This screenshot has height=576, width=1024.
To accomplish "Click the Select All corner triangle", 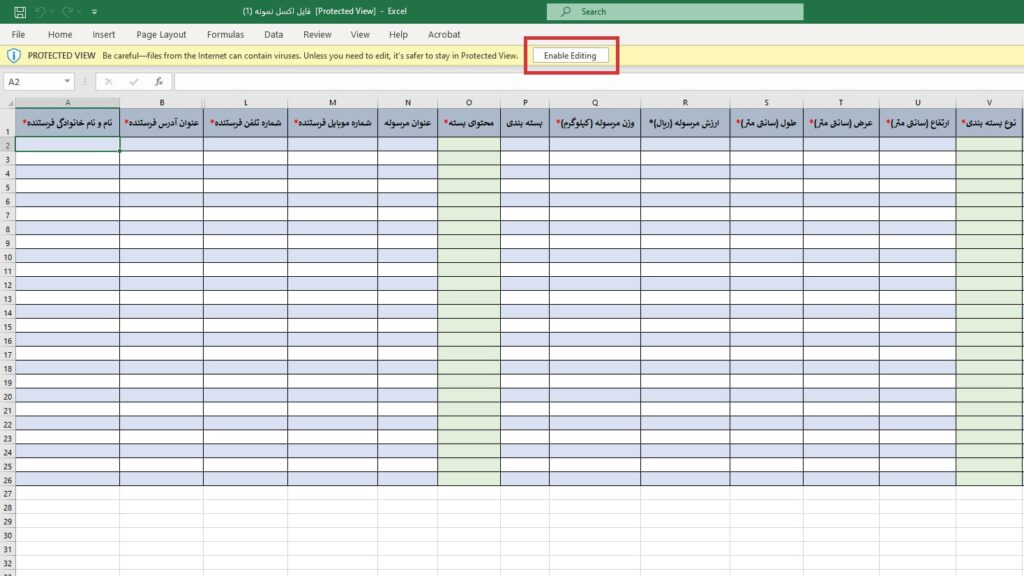I will 8,102.
